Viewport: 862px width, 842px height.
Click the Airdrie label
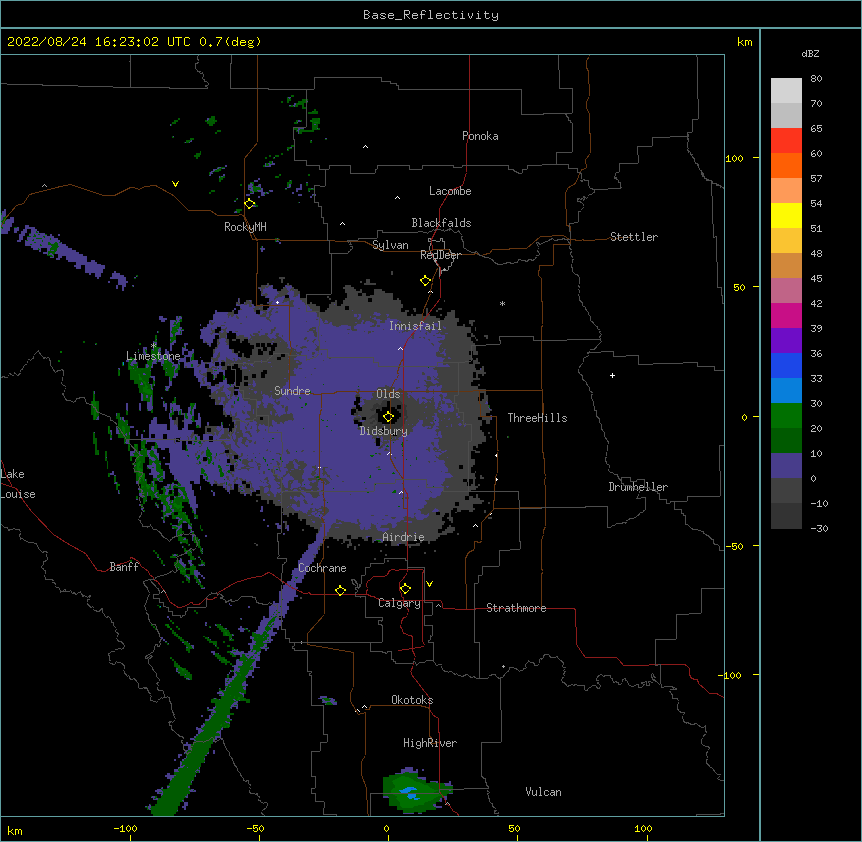coord(403,537)
